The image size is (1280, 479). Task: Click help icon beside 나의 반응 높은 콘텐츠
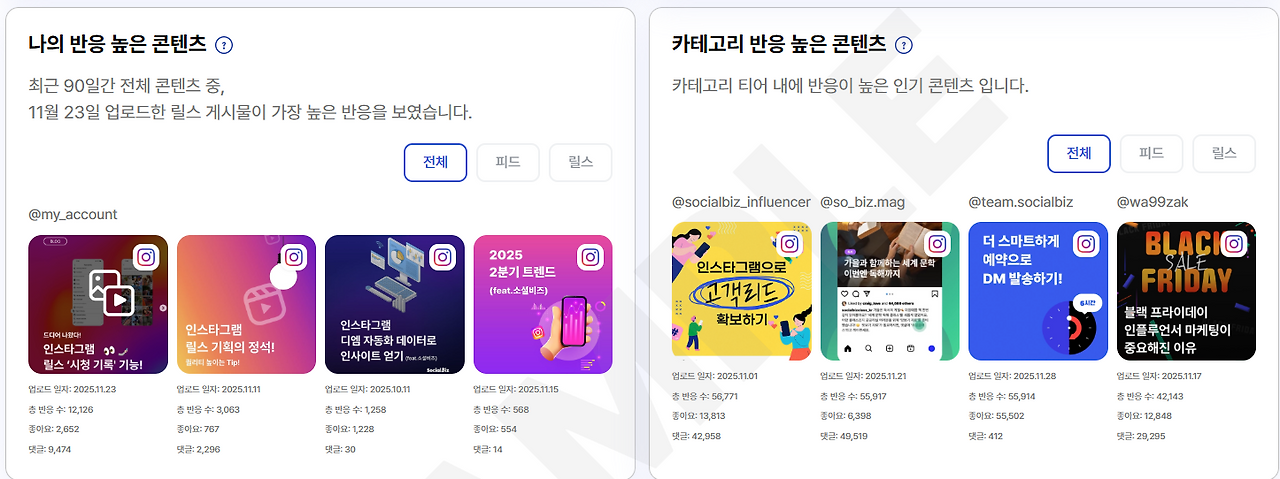(224, 45)
